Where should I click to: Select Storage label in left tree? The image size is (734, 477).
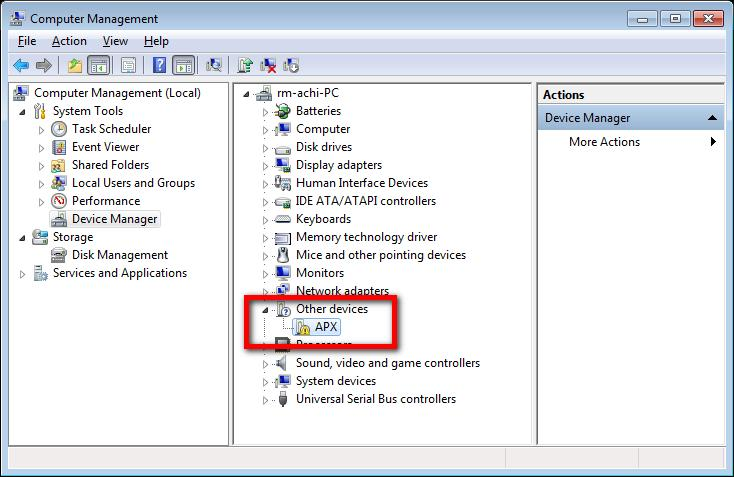73,237
